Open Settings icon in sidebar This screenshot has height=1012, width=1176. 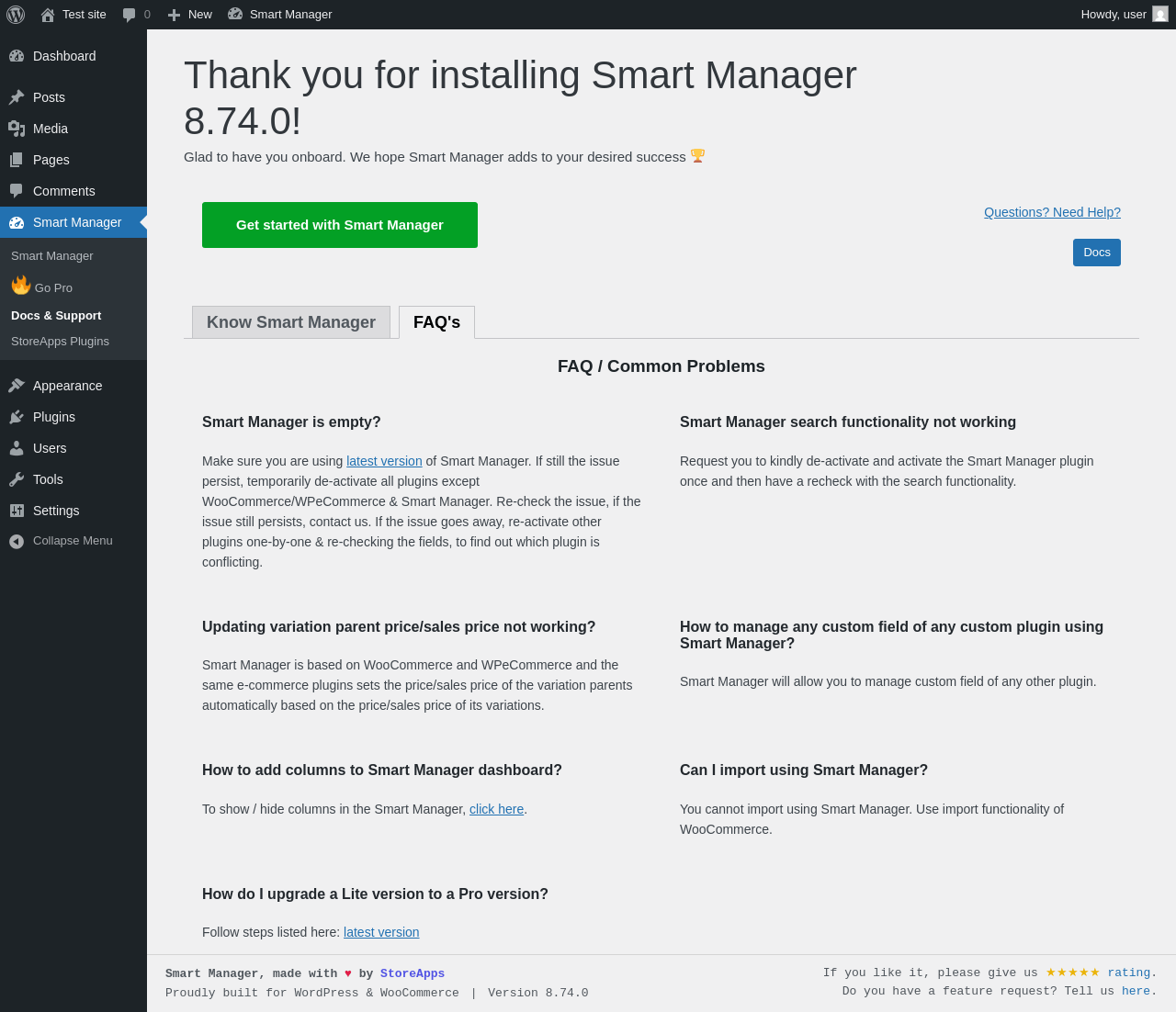[17, 511]
